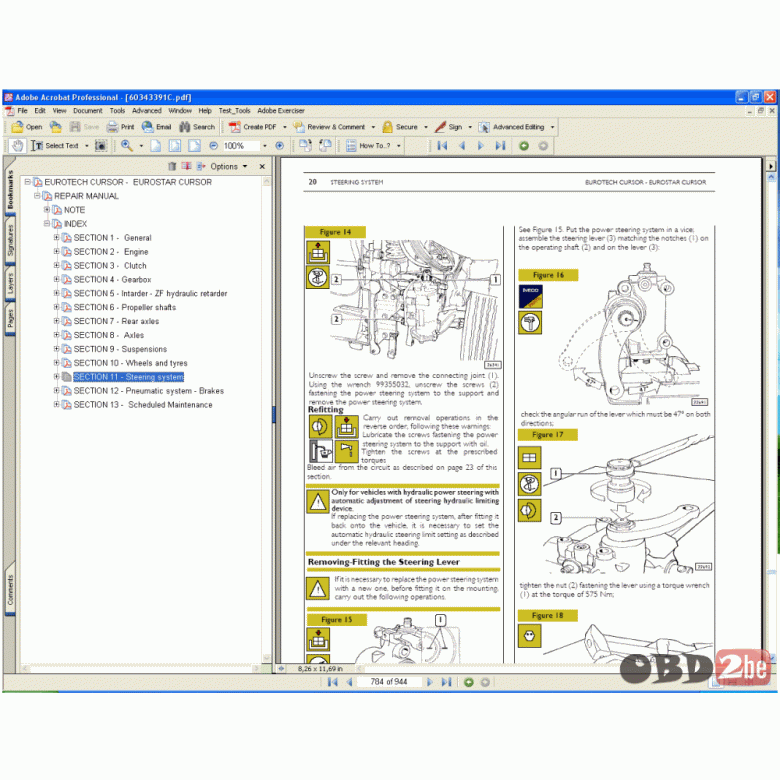This screenshot has width=780, height=780.
Task: Click the open web page icon
Action: pyautogui.click(x=55, y=127)
